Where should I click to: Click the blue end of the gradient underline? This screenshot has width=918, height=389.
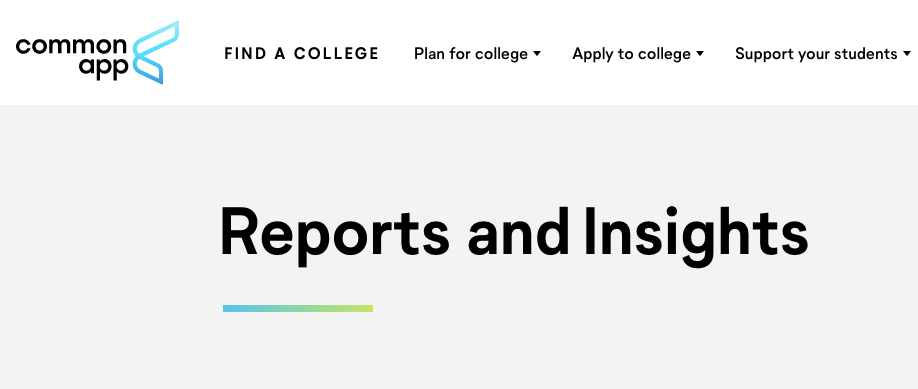(x=231, y=308)
